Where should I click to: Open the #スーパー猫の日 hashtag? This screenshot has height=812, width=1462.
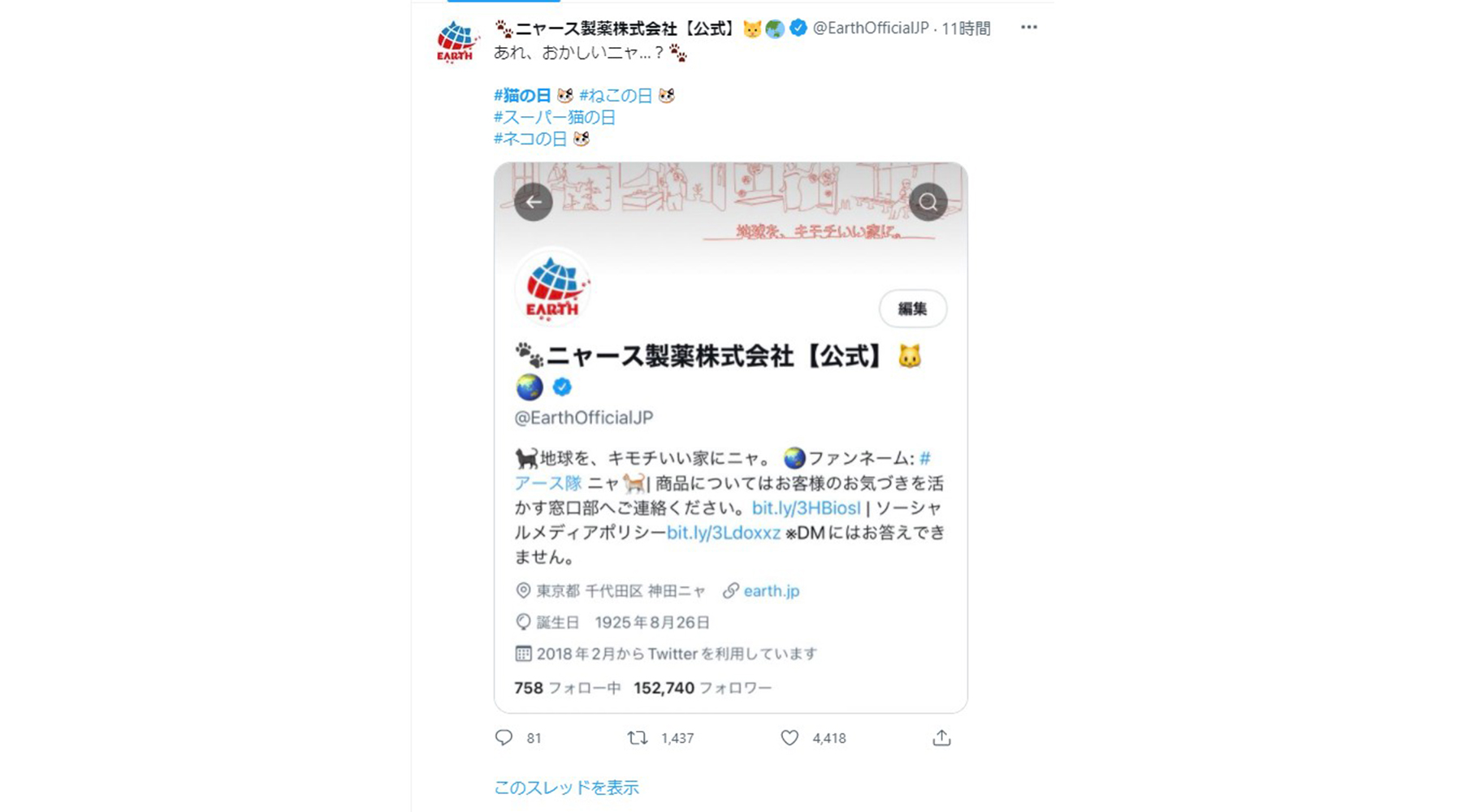tap(555, 117)
